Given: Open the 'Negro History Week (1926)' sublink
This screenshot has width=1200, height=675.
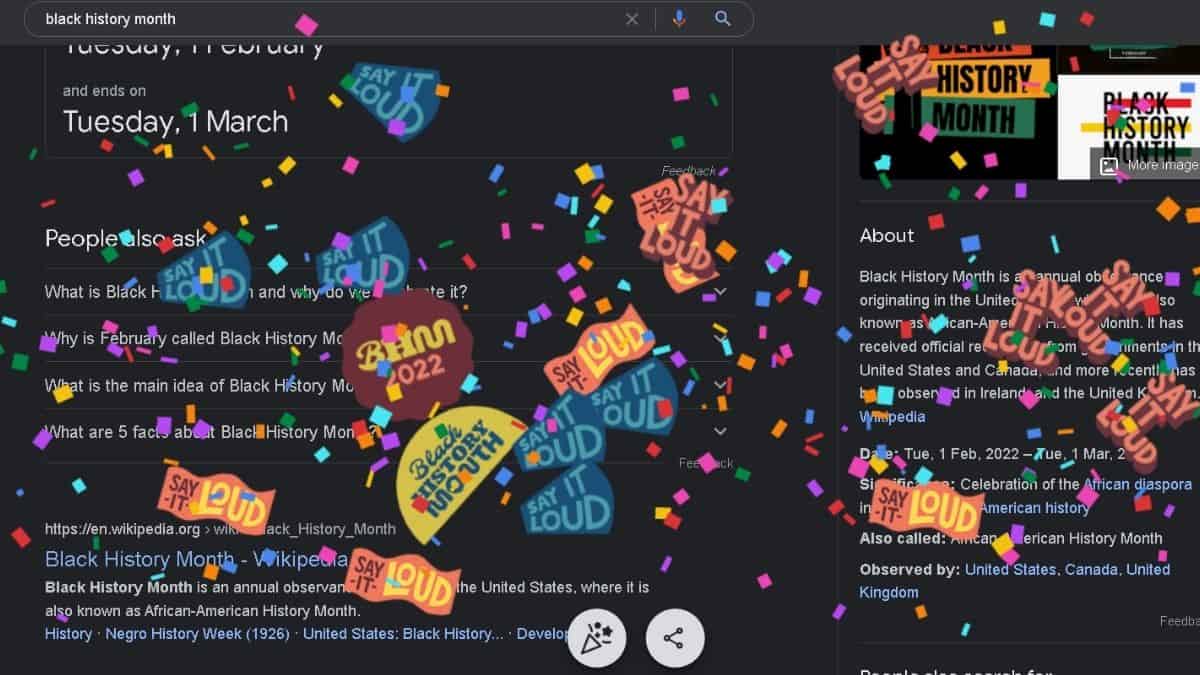Looking at the screenshot, I should pos(197,633).
